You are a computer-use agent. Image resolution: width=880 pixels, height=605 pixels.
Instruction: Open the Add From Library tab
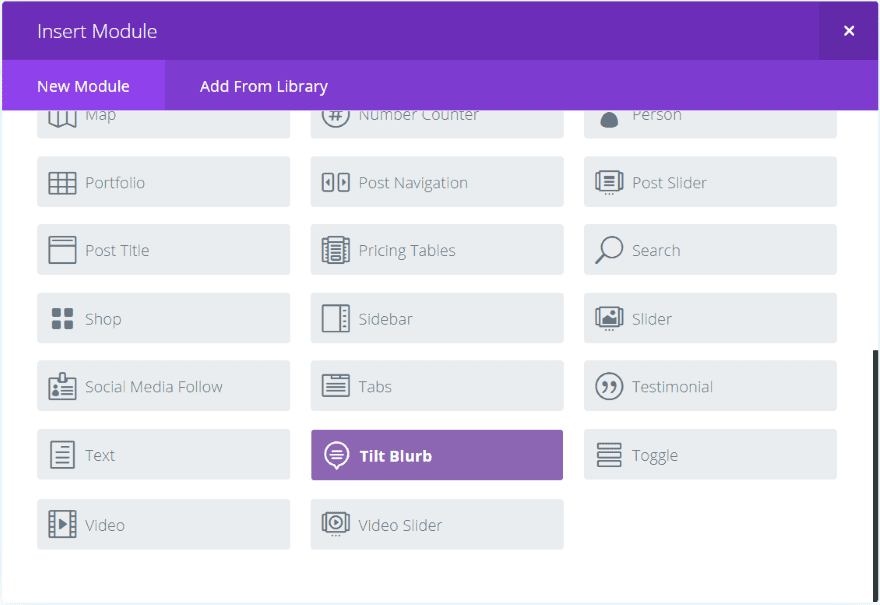point(264,86)
